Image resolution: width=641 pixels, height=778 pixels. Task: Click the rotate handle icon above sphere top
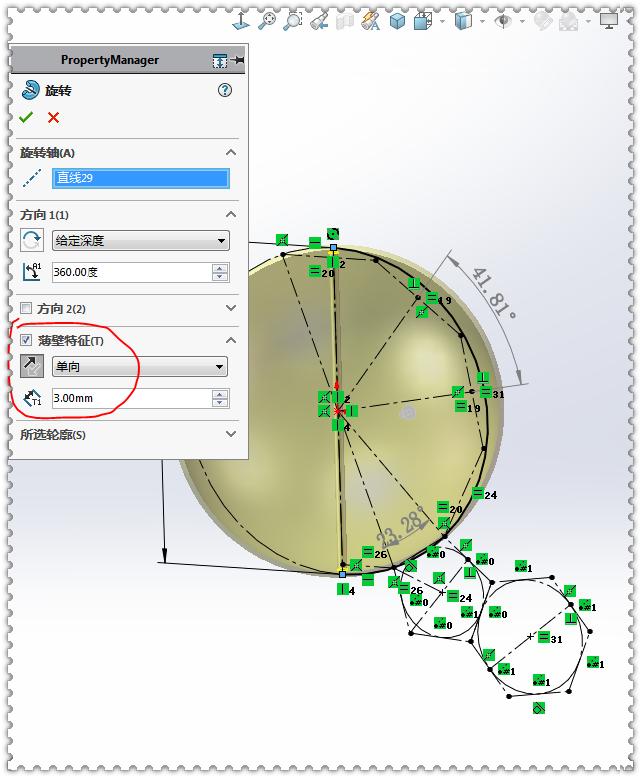click(x=333, y=234)
